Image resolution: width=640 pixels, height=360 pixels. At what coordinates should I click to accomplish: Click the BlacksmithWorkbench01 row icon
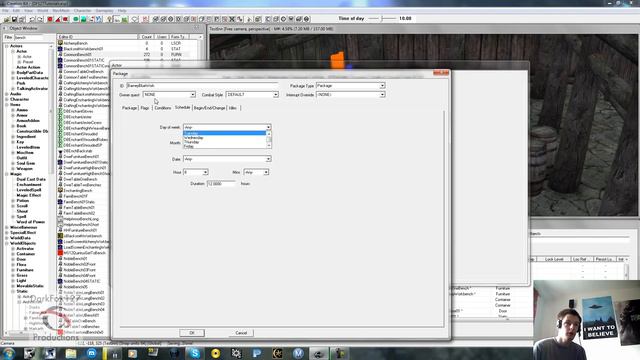(x=60, y=49)
